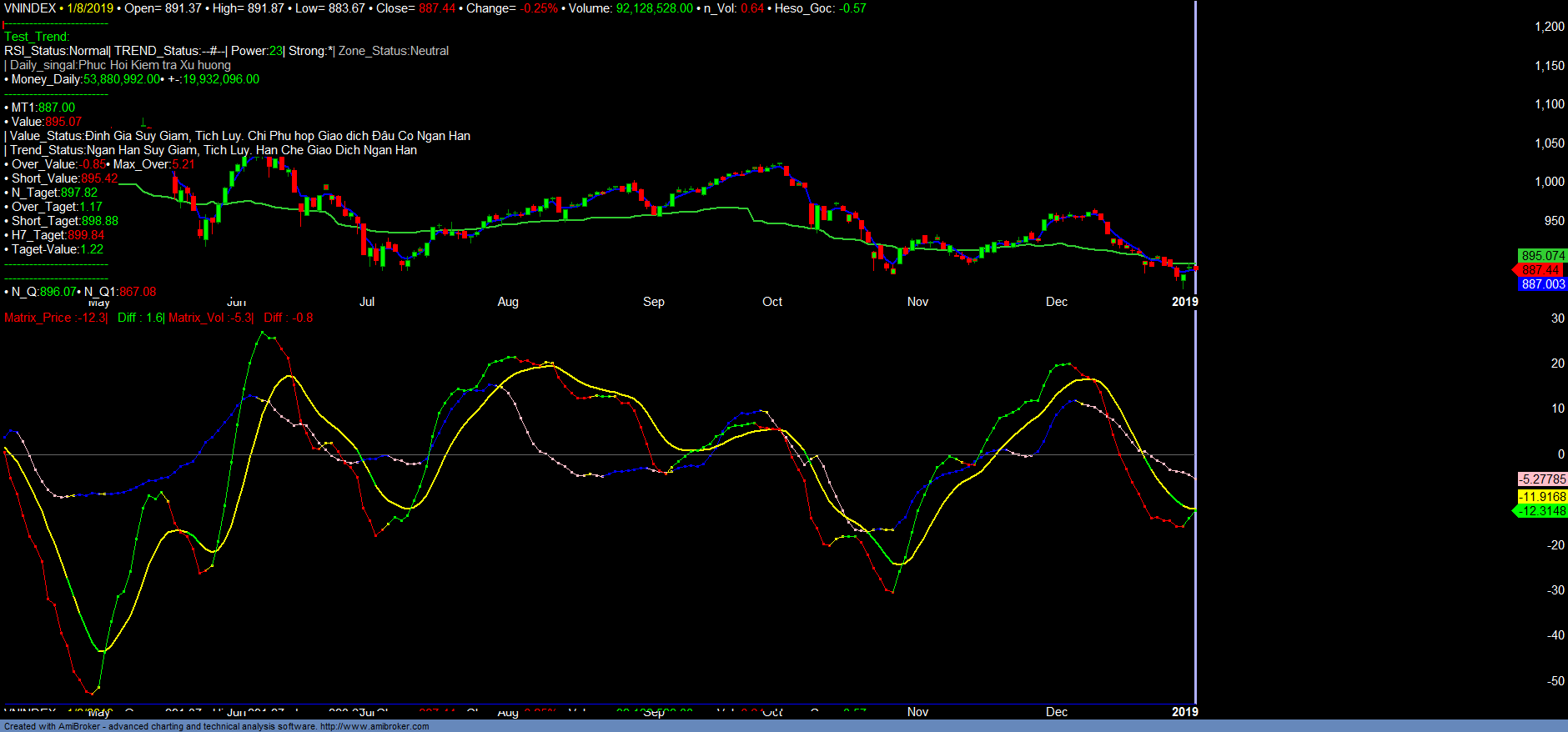Click the Matrix_Vol indicator label
The height and width of the screenshot is (732, 1568).
coord(210,318)
